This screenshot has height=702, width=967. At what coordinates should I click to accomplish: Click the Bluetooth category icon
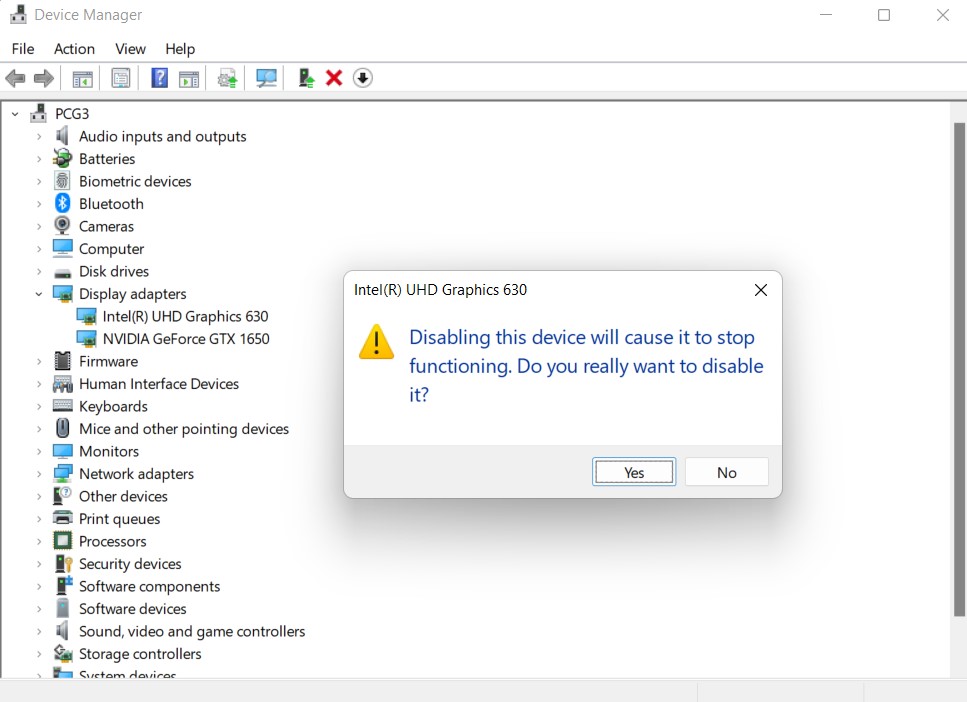(x=62, y=203)
